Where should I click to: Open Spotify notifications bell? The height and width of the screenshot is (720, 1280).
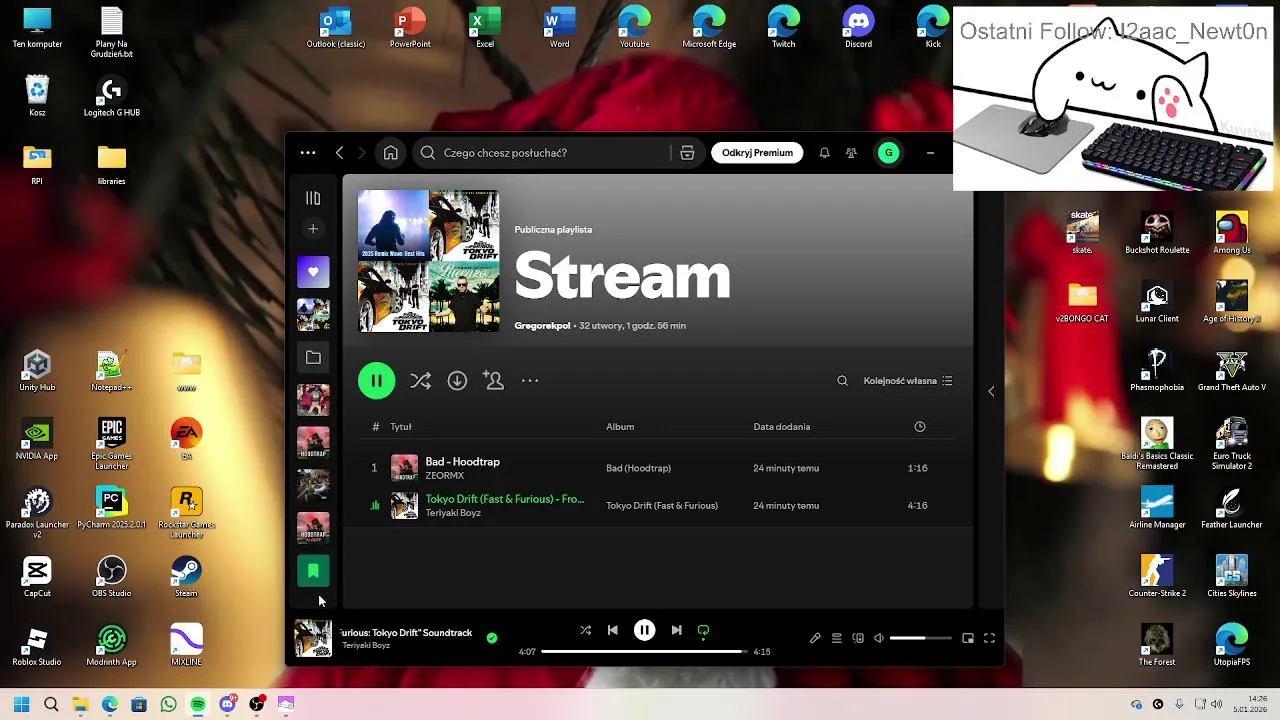click(824, 153)
